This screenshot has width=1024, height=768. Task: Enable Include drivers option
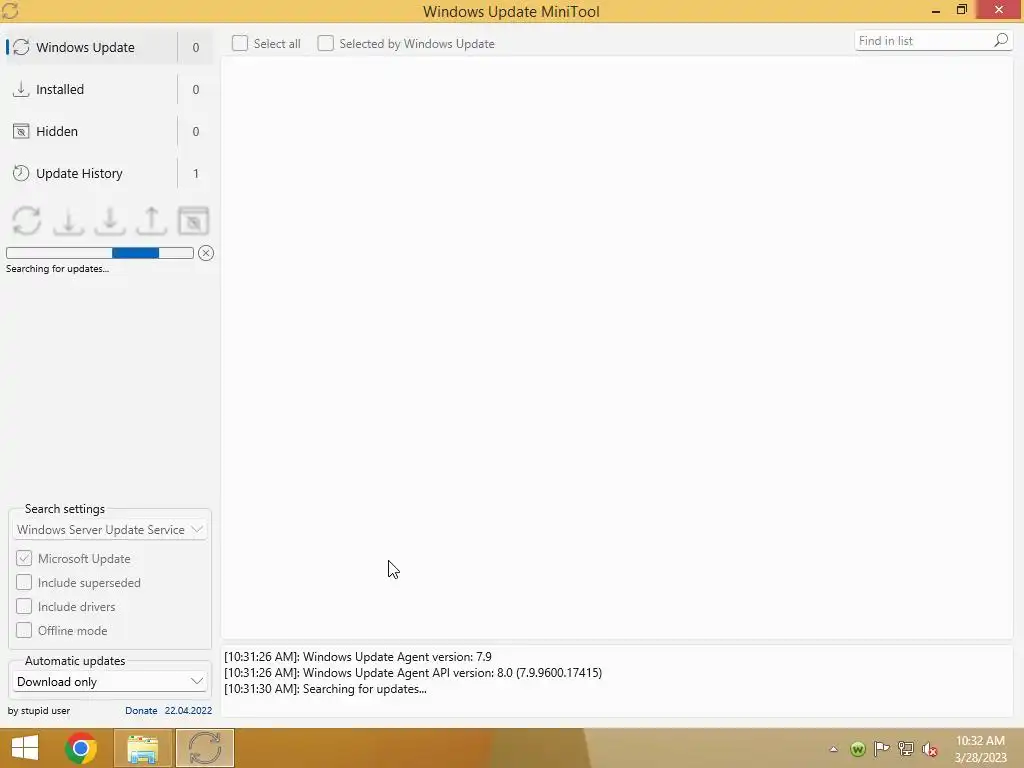pyautogui.click(x=24, y=607)
